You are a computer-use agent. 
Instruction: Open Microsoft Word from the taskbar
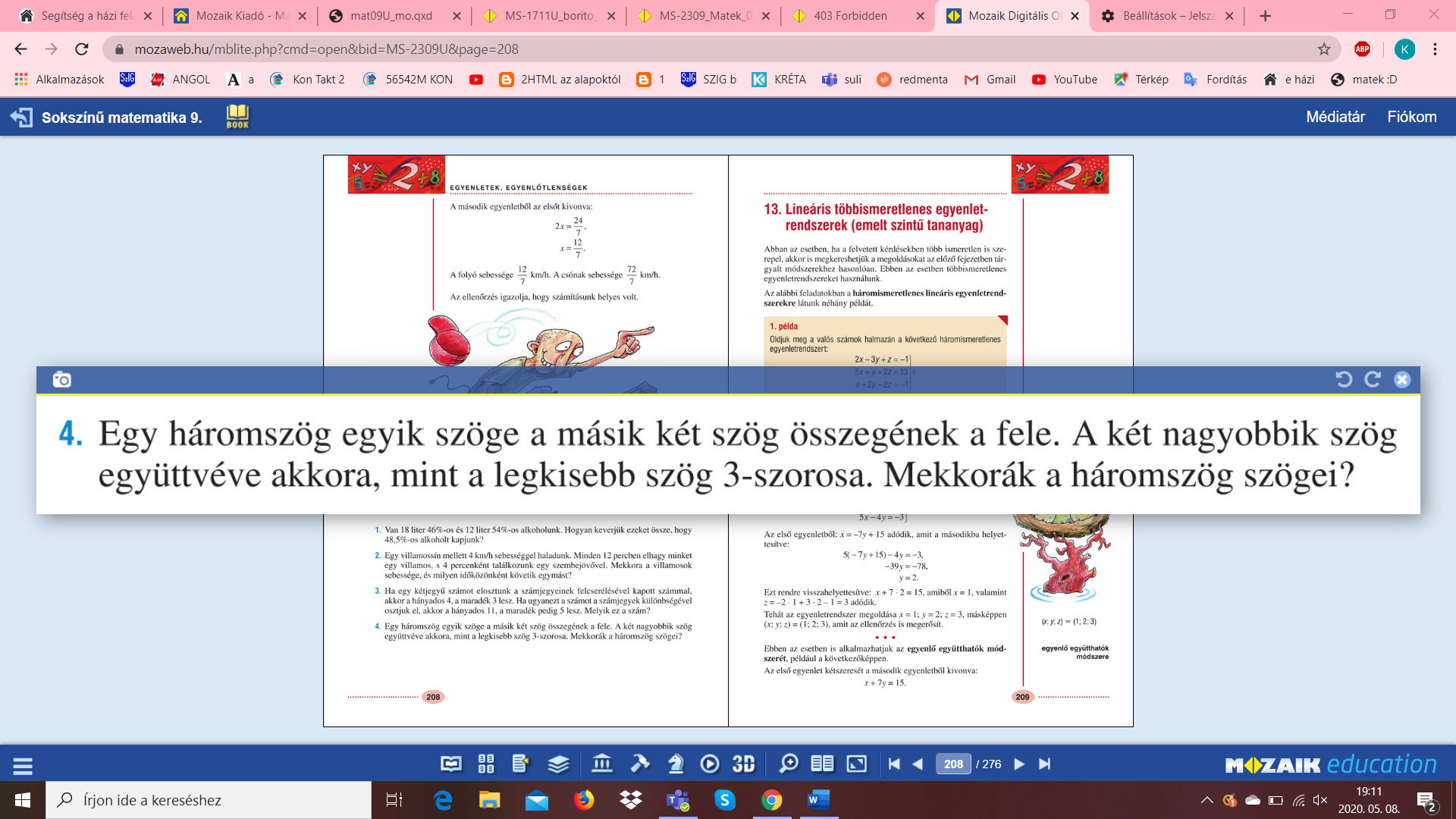pos(817,800)
